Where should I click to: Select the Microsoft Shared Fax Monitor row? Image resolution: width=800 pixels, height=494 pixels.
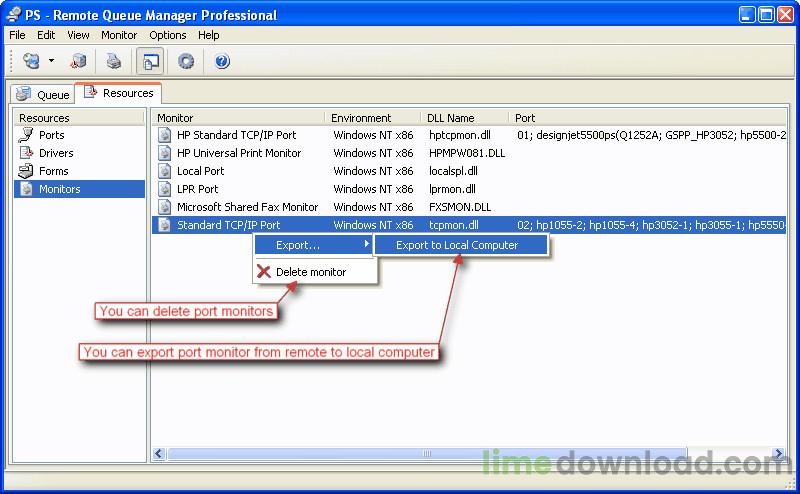tap(469, 207)
